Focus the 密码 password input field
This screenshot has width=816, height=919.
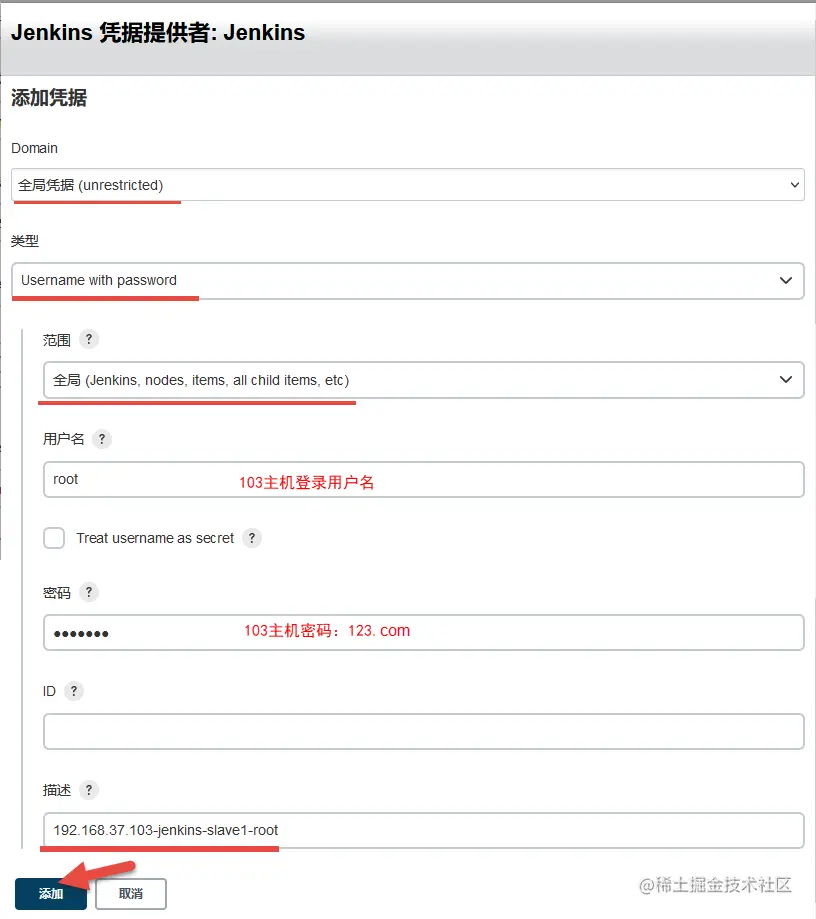tap(423, 632)
